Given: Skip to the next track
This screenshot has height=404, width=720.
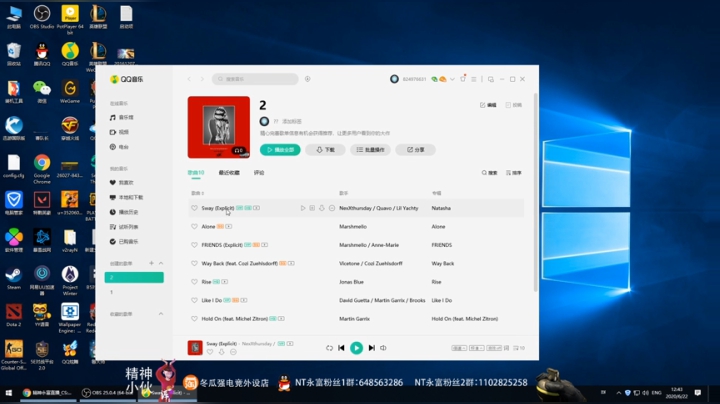Looking at the screenshot, I should click(x=371, y=348).
